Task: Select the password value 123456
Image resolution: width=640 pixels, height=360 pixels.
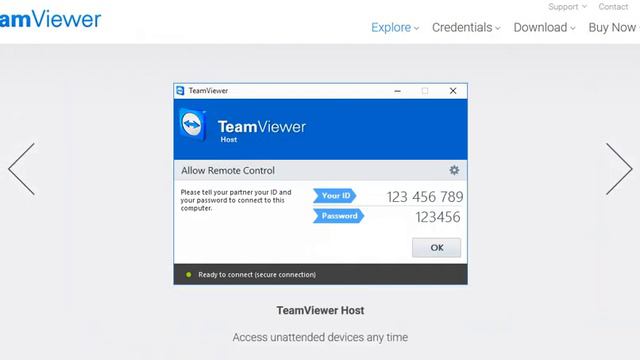Action: click(438, 217)
